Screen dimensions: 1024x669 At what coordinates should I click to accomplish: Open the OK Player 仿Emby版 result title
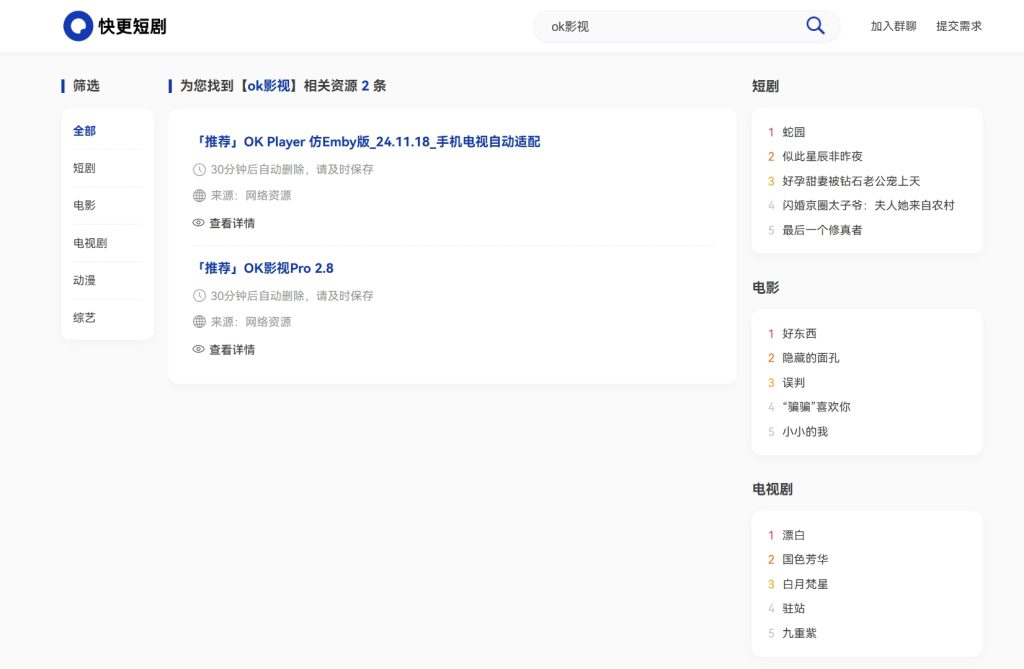click(366, 142)
